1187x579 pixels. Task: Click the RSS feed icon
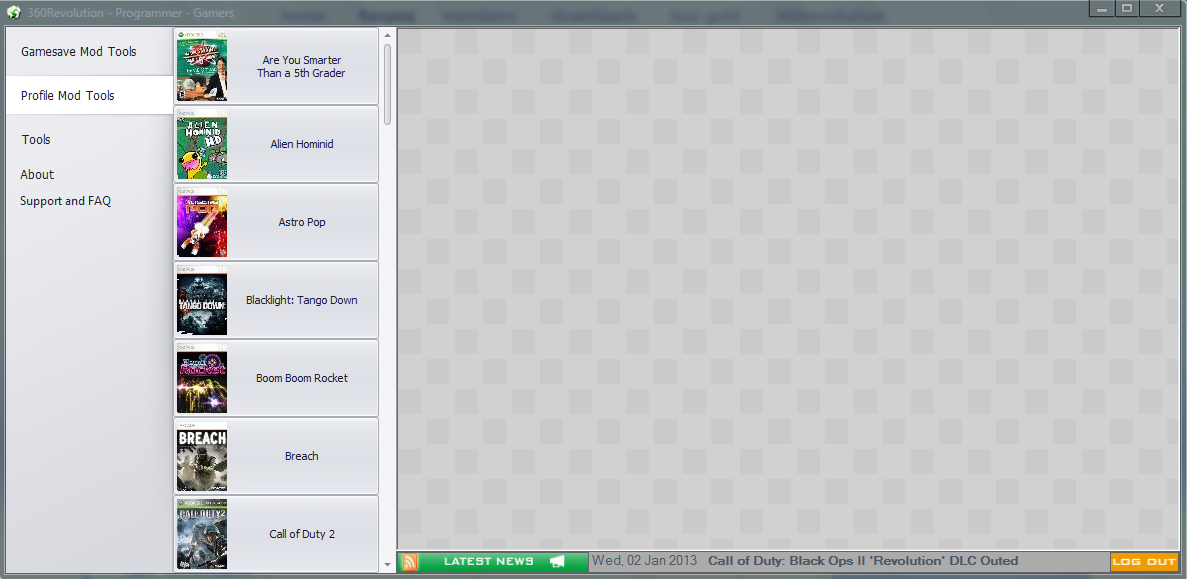pyautogui.click(x=409, y=562)
